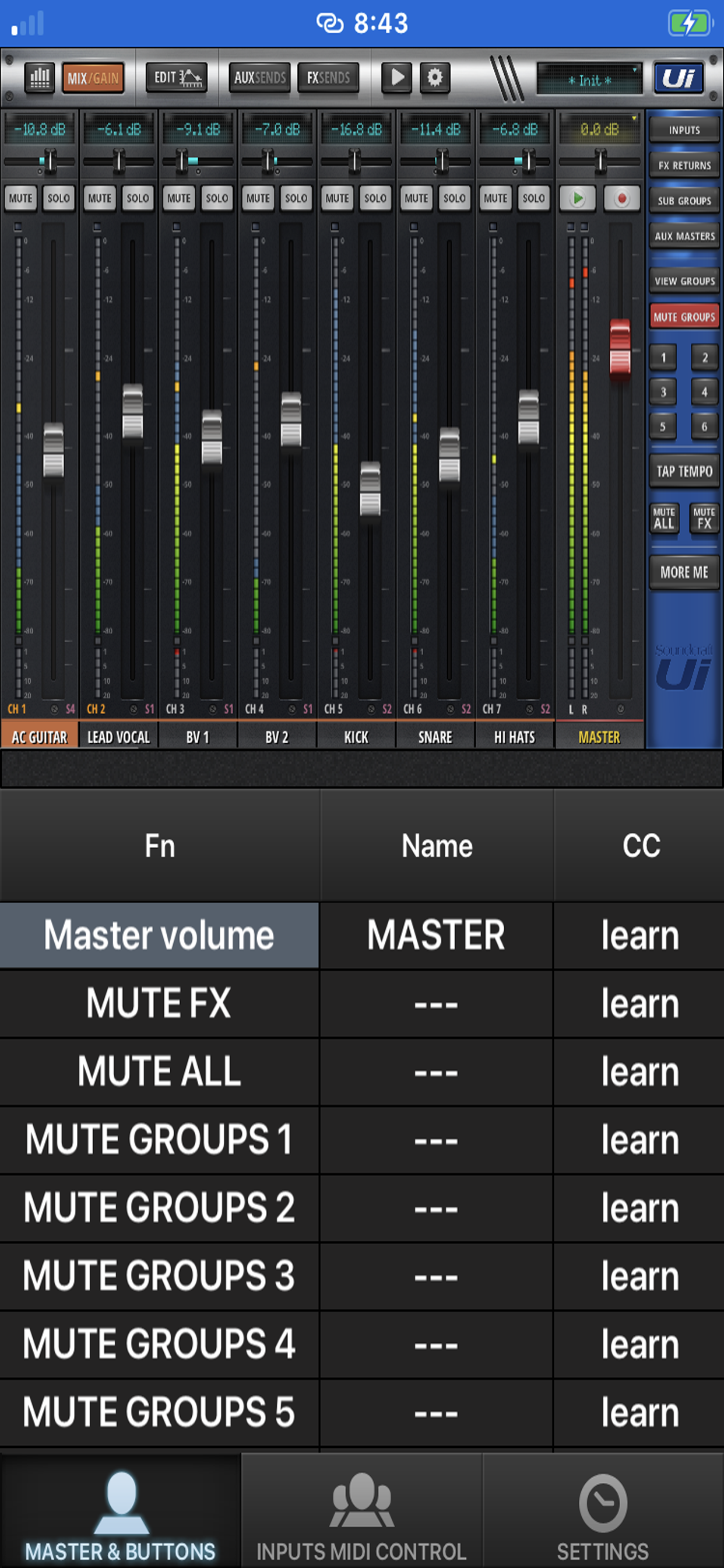
Task: Solo the BV 2 channel
Action: pyautogui.click(x=296, y=198)
